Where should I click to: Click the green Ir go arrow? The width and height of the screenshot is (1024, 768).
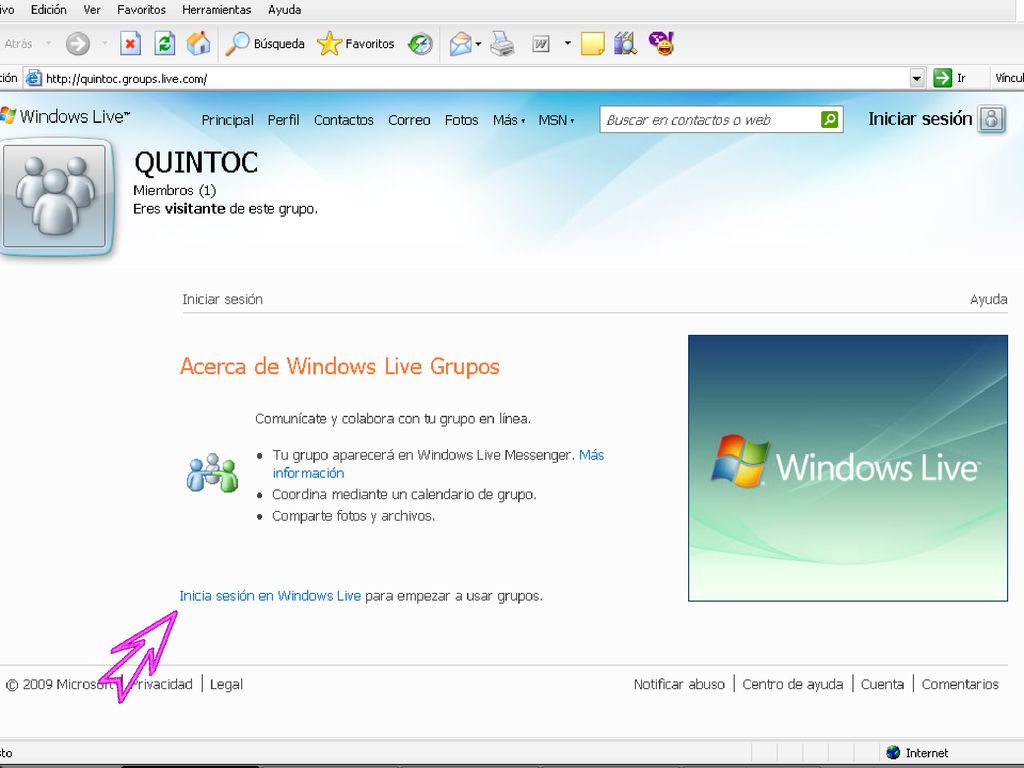(x=942, y=78)
